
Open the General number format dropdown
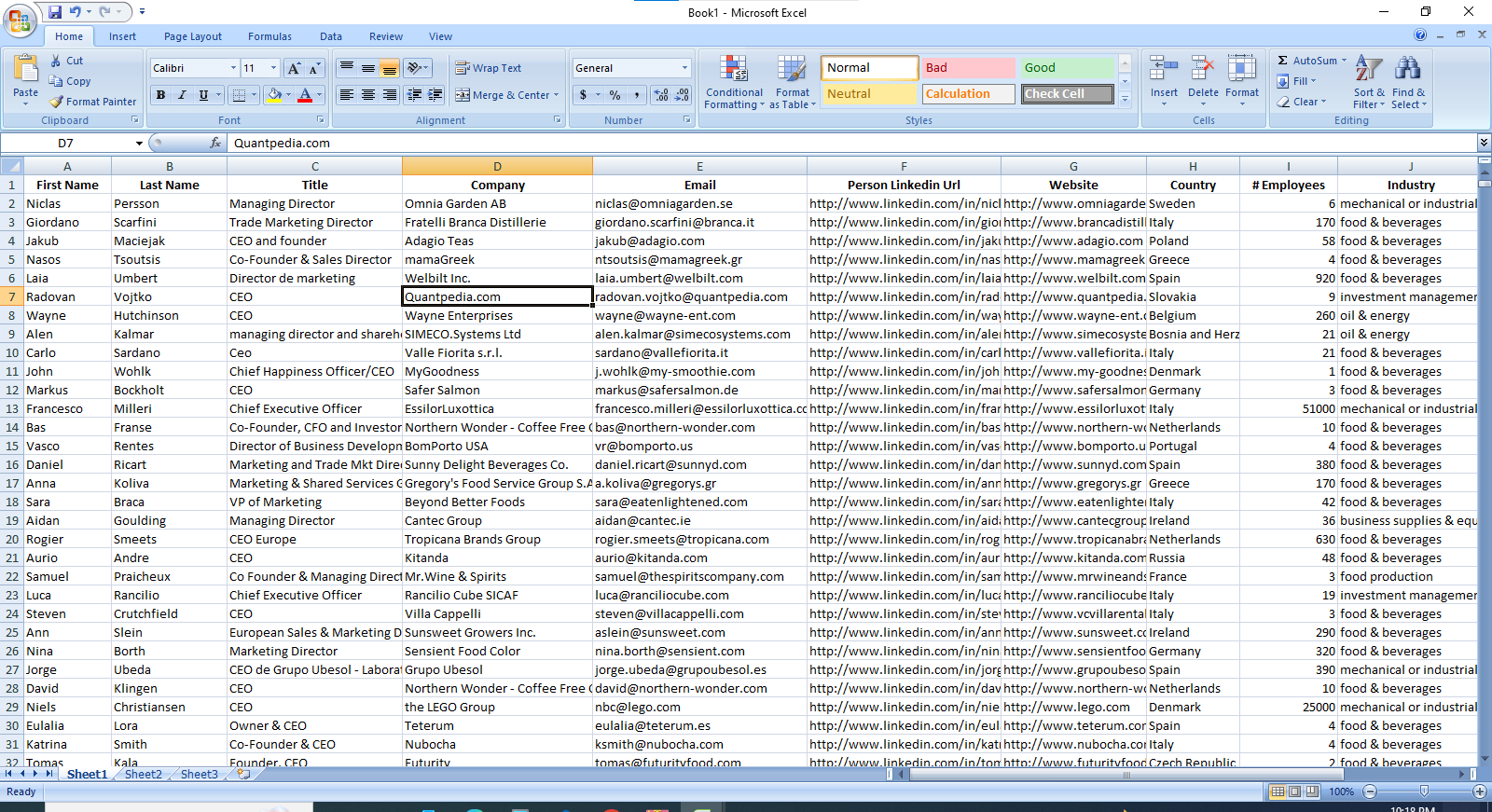point(684,68)
